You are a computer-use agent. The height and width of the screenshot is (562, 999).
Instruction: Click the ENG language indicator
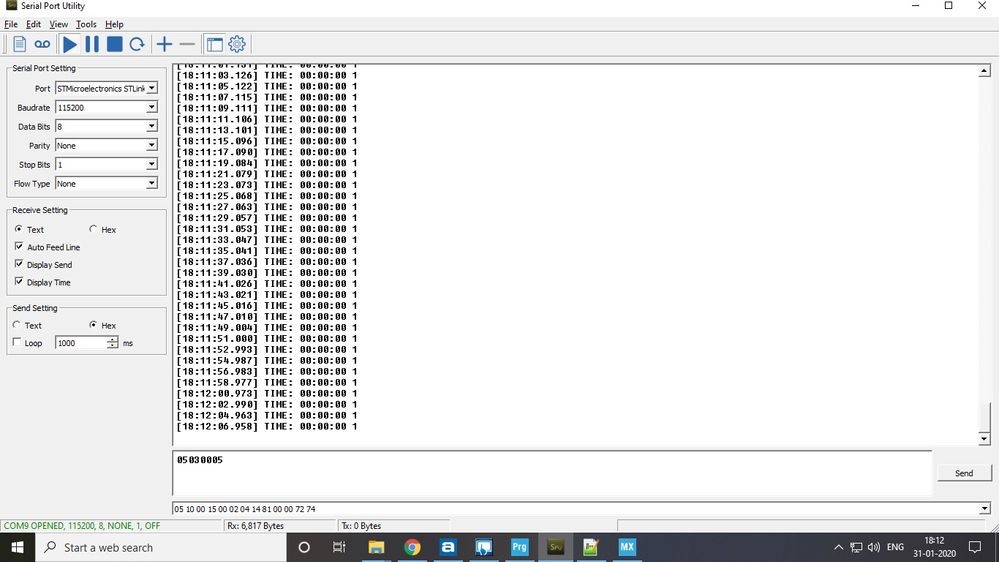coord(895,547)
